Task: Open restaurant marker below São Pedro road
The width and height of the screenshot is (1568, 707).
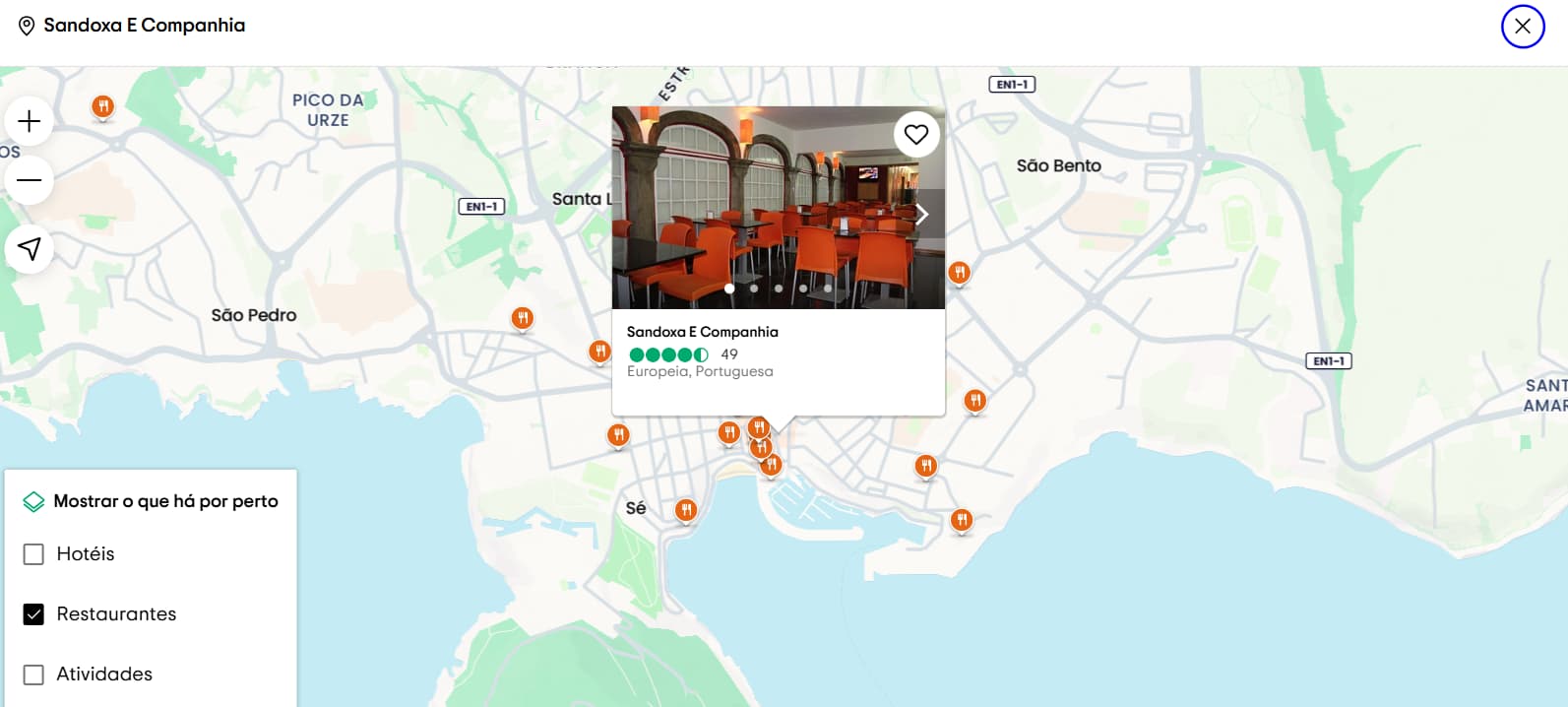Action: [x=523, y=318]
